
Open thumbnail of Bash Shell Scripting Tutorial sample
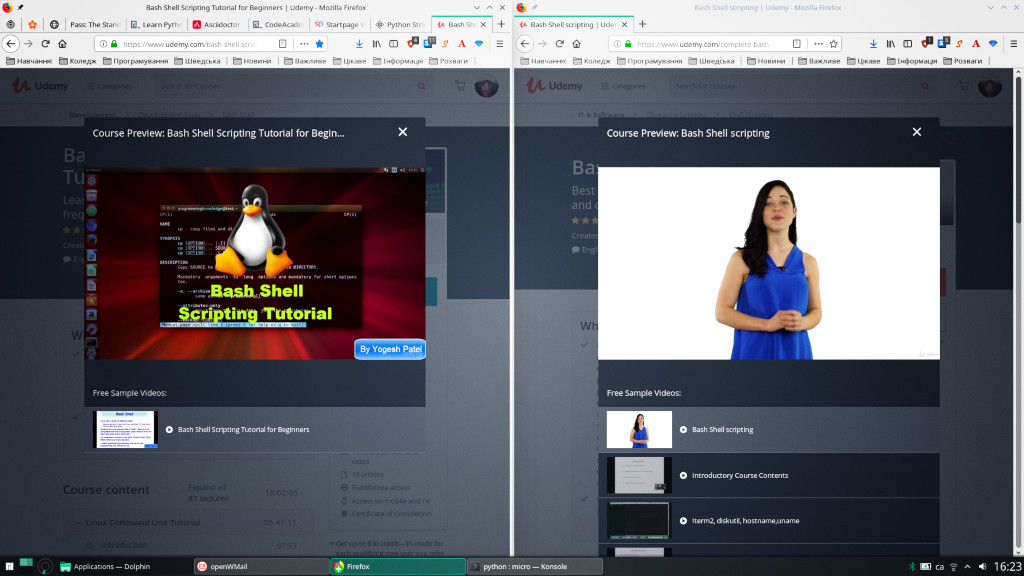tap(125, 429)
